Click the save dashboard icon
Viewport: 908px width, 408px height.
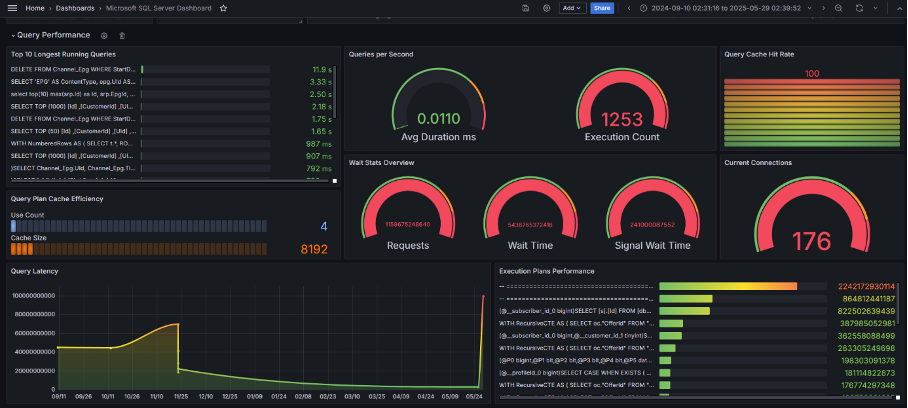pos(526,8)
